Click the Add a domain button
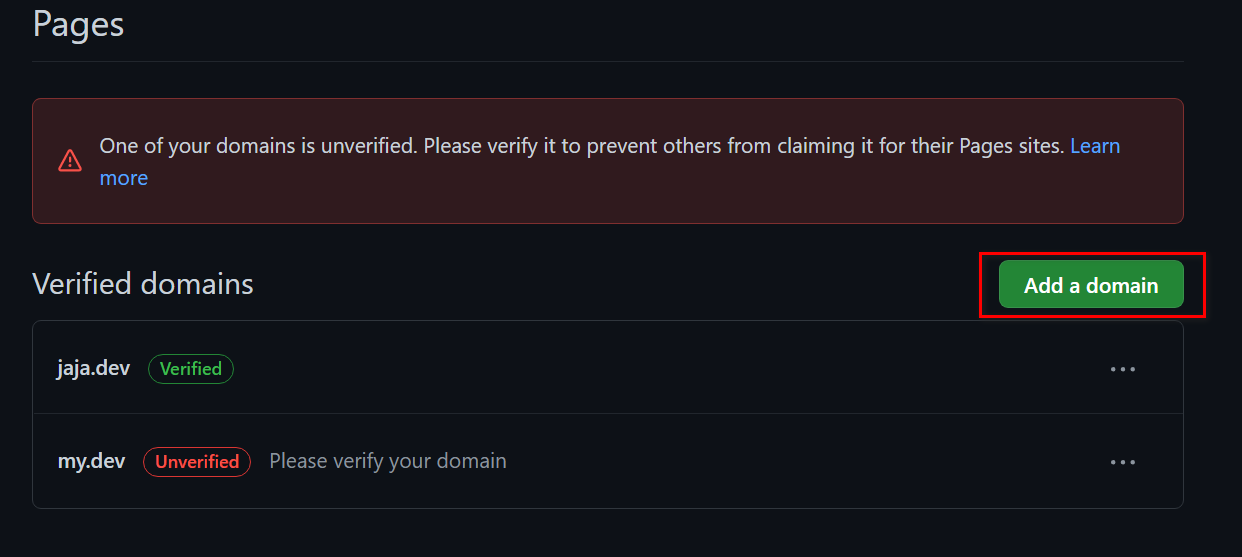This screenshot has width=1242, height=557. tap(1091, 285)
